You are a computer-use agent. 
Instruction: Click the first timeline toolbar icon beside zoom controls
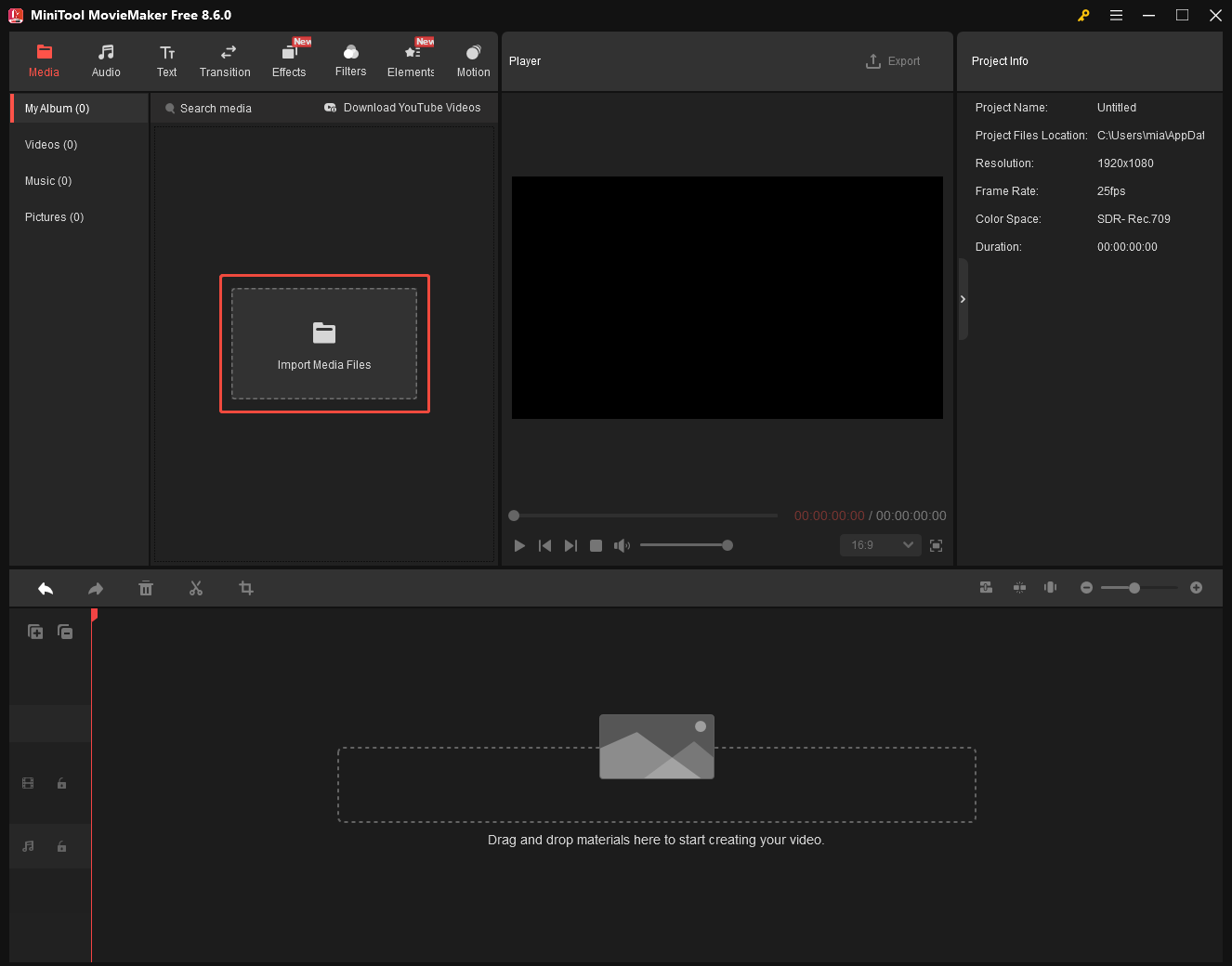[x=986, y=587]
